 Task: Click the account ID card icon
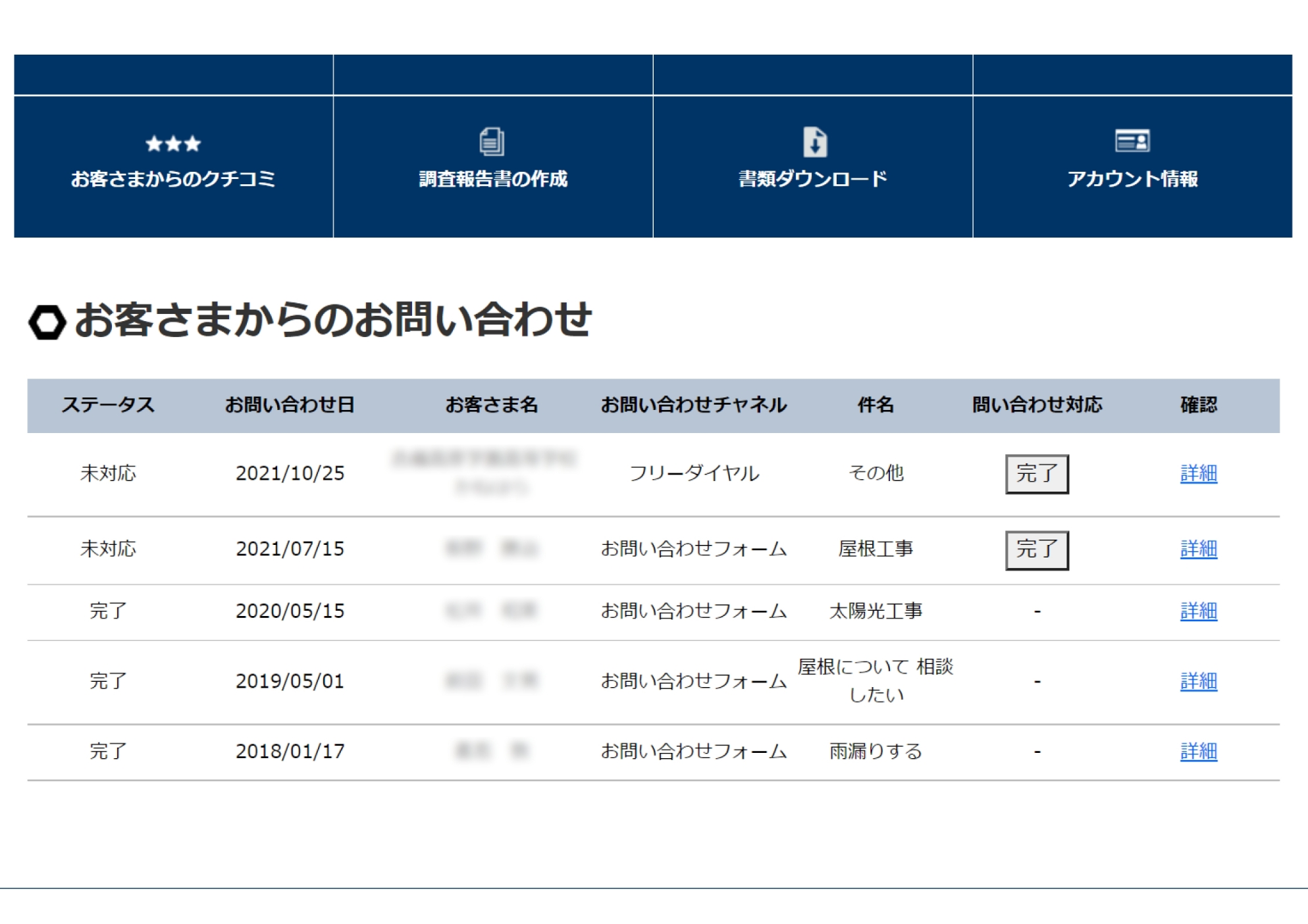[x=1132, y=141]
